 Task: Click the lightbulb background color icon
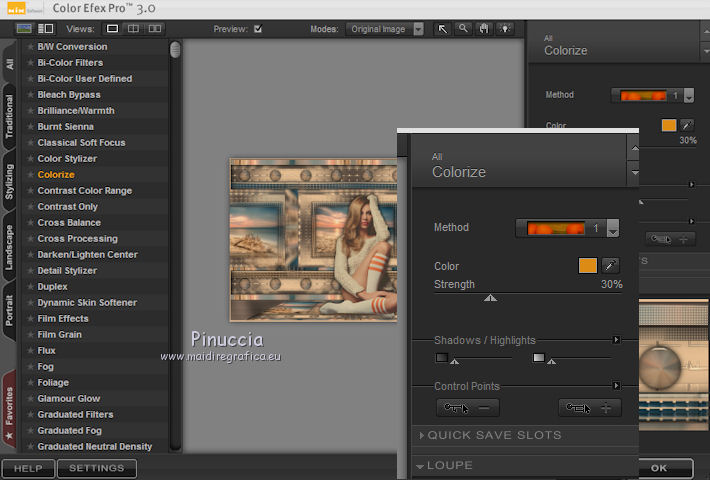505,29
